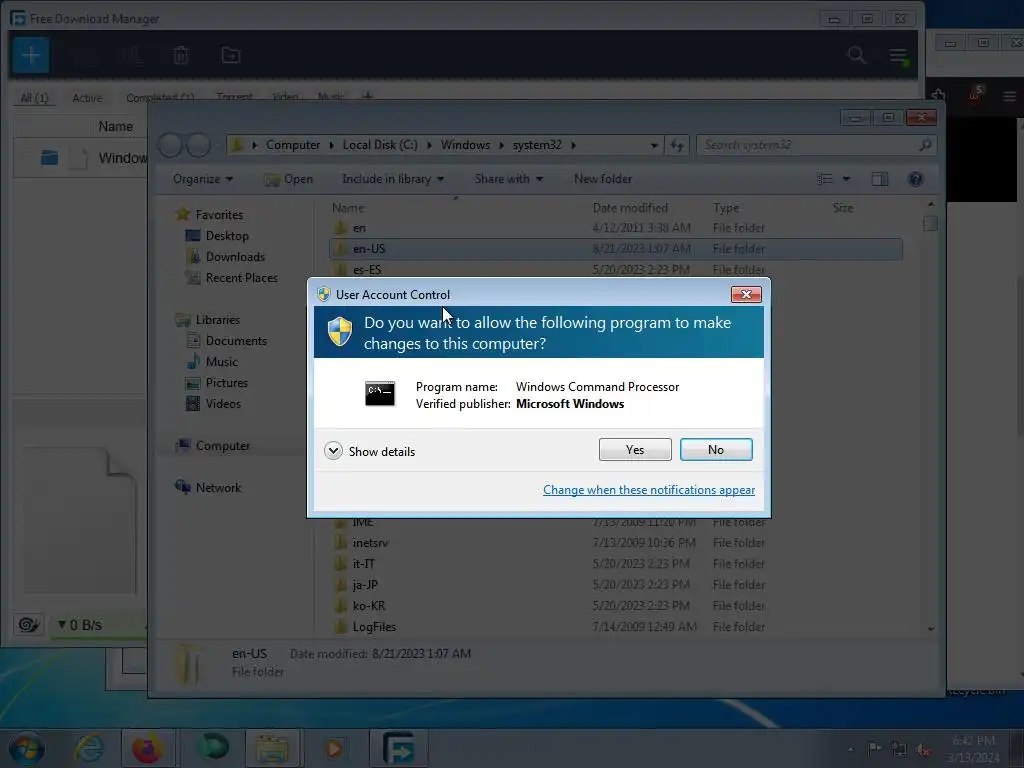Select the LogFiles folder
Viewport: 1024px width, 768px height.
click(374, 627)
